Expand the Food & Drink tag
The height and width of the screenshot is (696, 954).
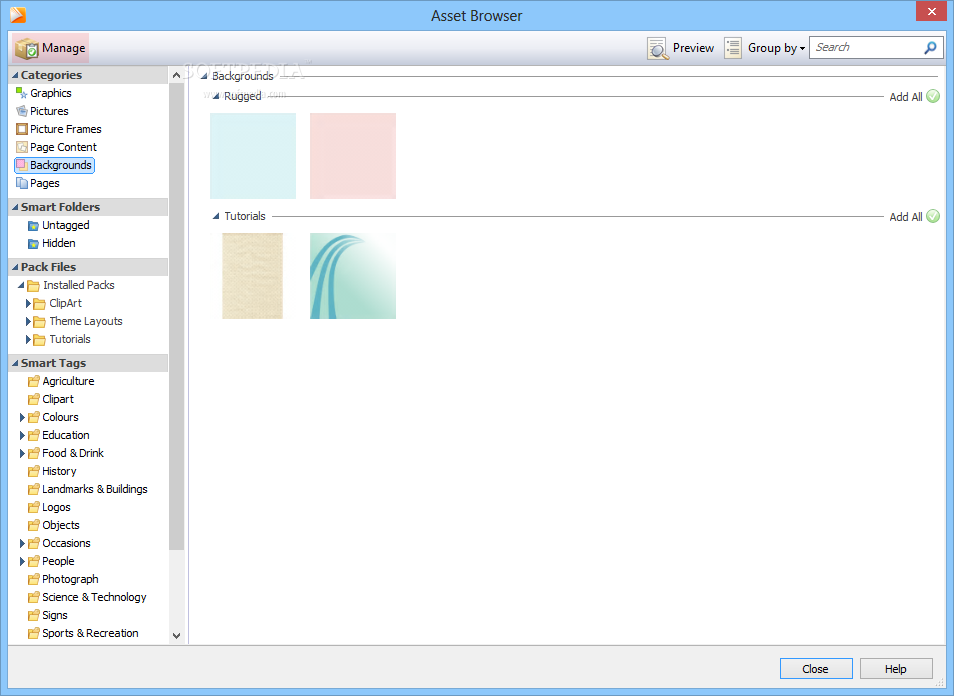pos(23,453)
